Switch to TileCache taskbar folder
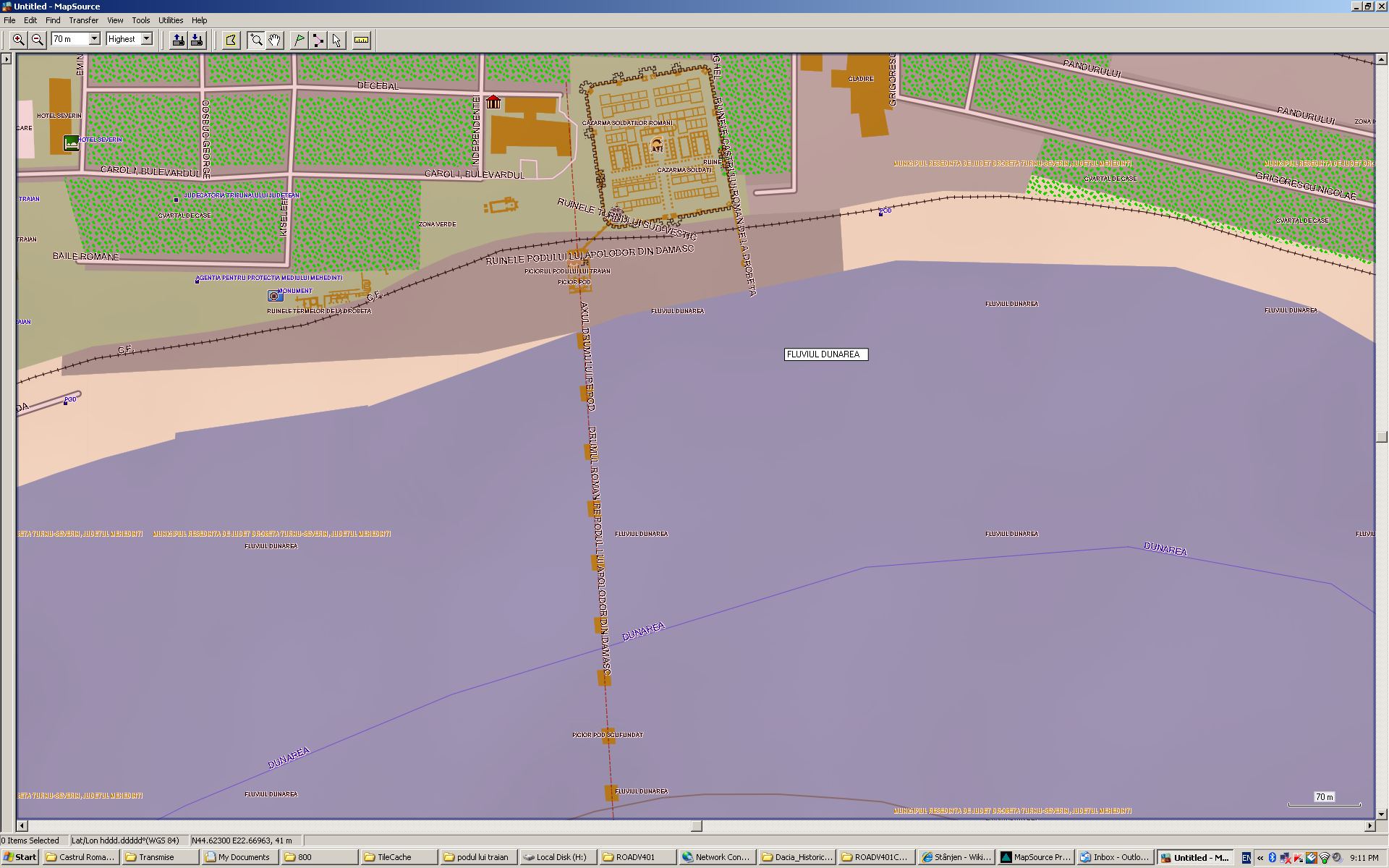The height and width of the screenshot is (868, 1389). [399, 857]
